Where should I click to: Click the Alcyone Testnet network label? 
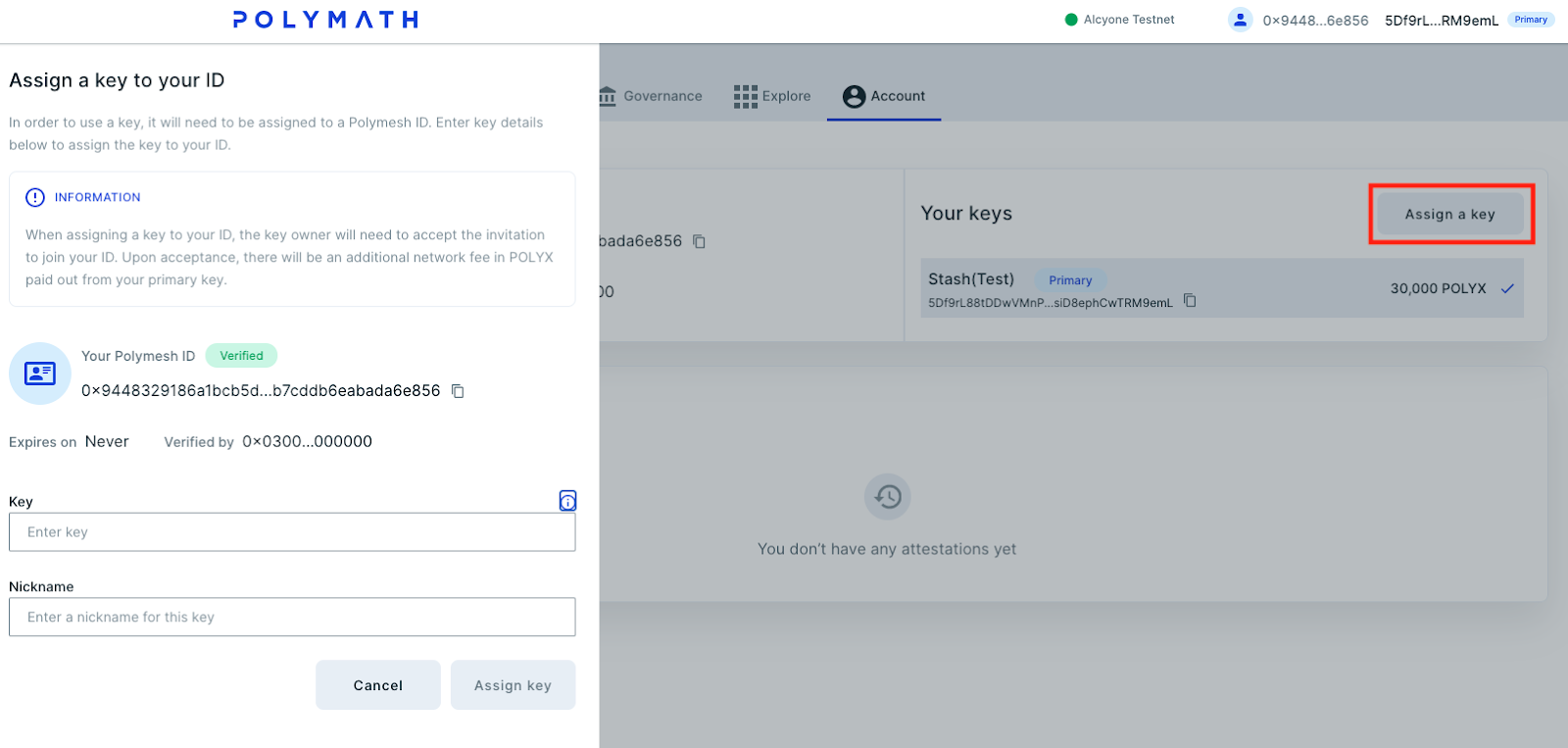1129,20
